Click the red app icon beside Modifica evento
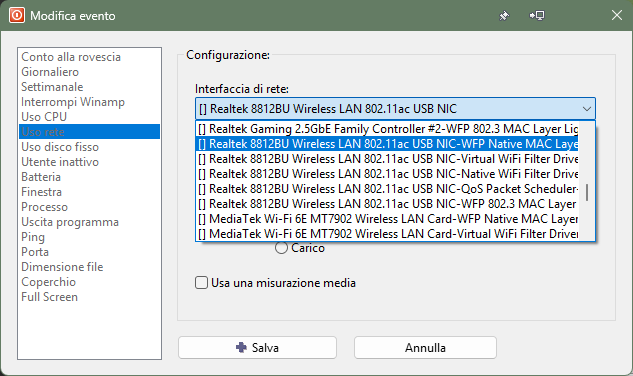 pyautogui.click(x=17, y=15)
